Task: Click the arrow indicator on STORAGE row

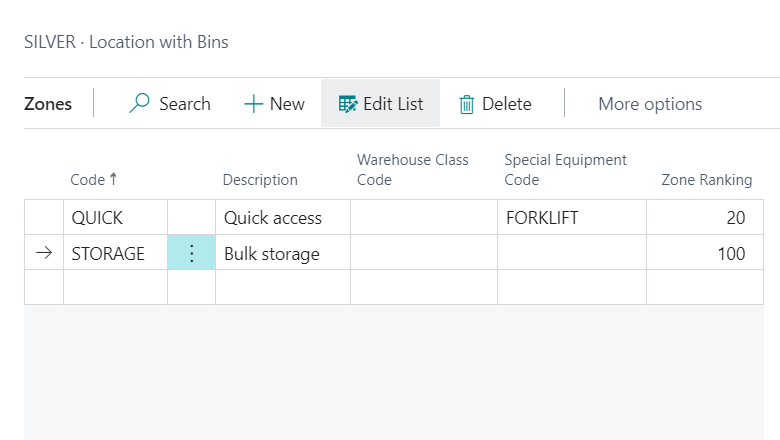Action: [43, 254]
